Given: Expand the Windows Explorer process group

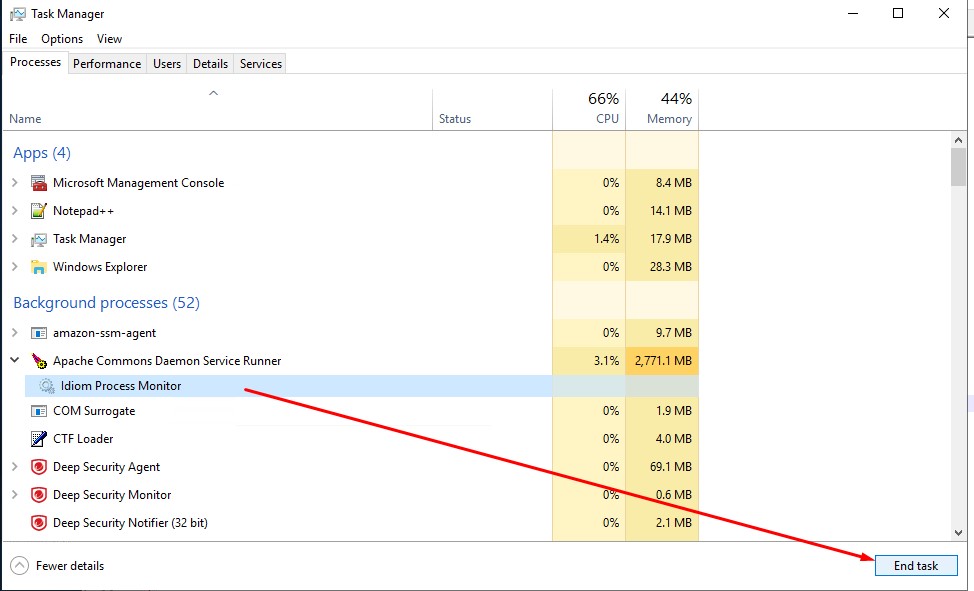Looking at the screenshot, I should point(15,266).
